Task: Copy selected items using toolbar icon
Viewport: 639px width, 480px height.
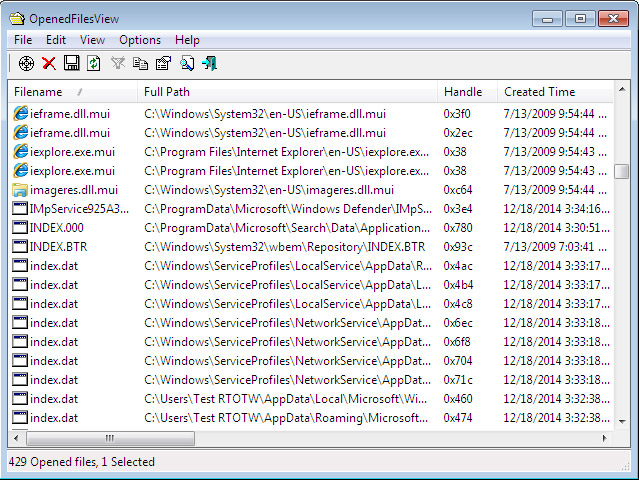Action: click(141, 64)
